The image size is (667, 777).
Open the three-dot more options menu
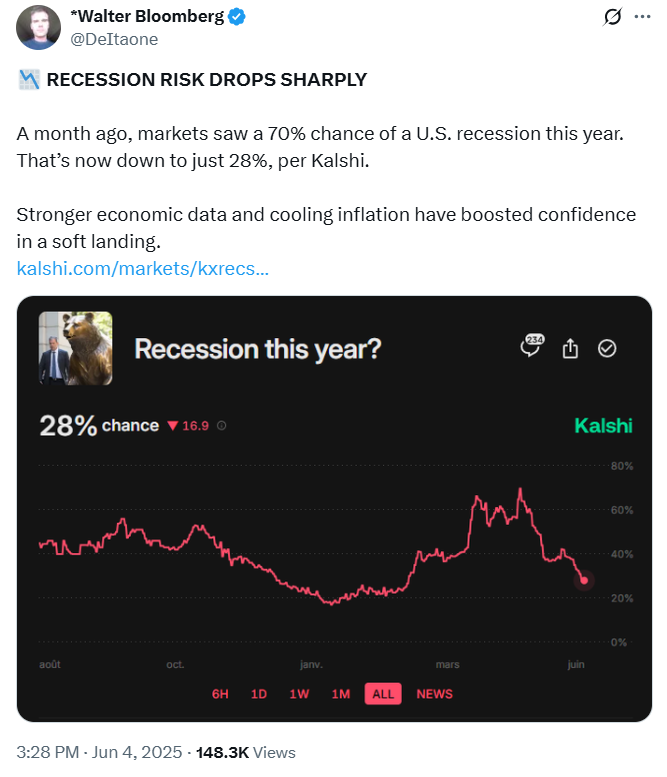click(642, 18)
